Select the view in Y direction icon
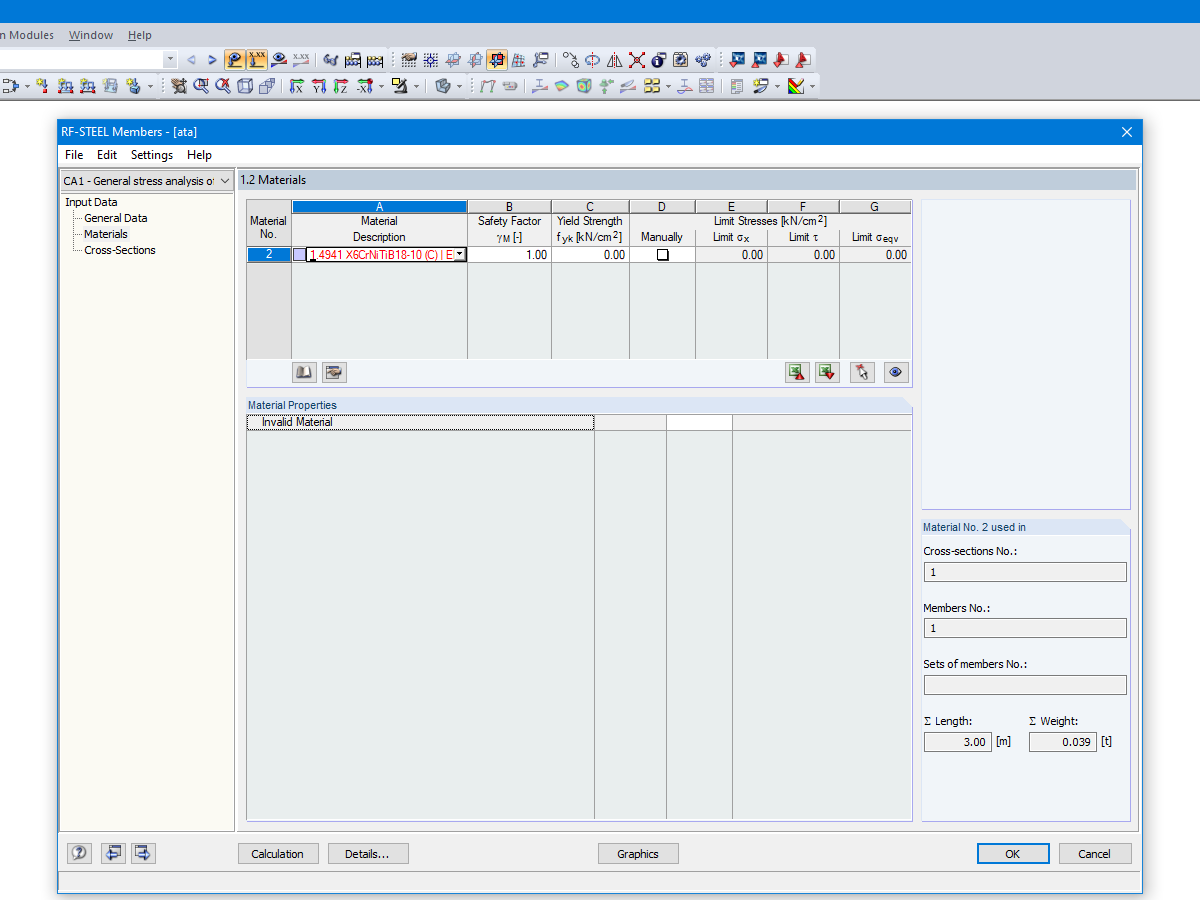 click(318, 87)
